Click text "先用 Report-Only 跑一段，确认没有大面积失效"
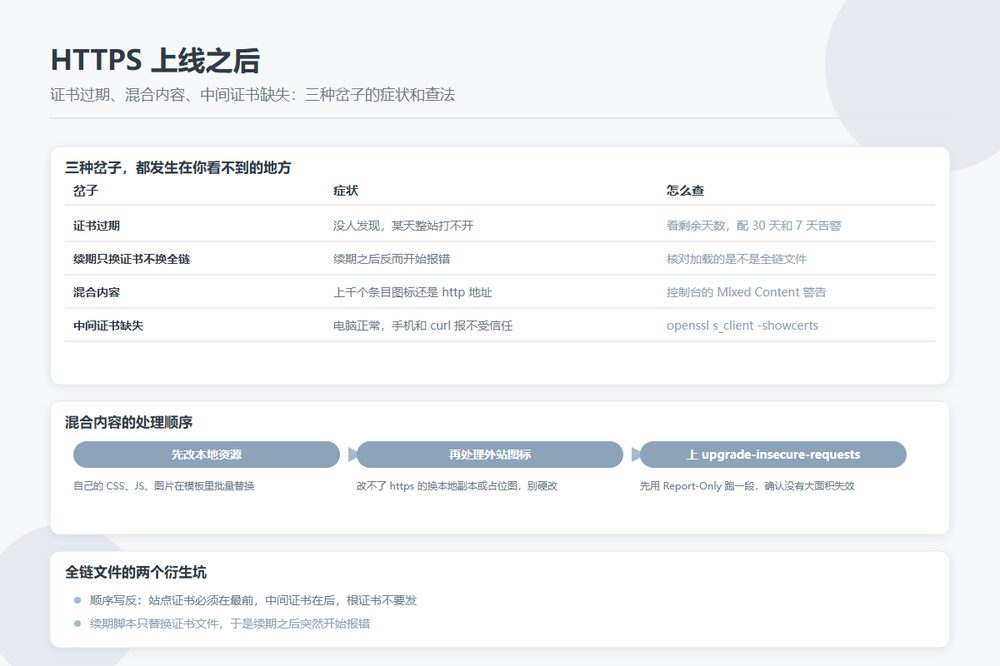This screenshot has width=1000, height=666. click(x=747, y=486)
